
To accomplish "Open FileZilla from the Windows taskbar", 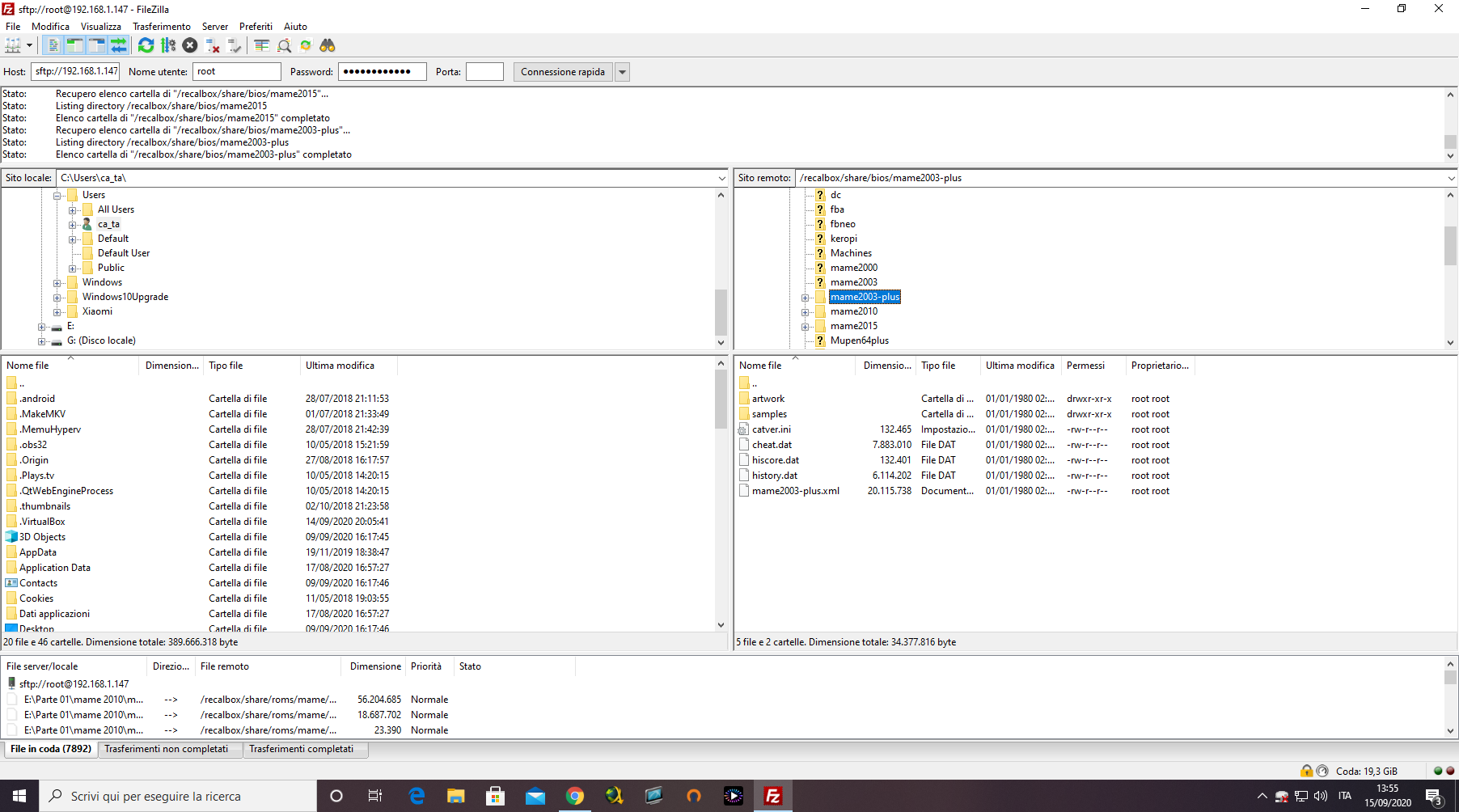I will point(772,796).
